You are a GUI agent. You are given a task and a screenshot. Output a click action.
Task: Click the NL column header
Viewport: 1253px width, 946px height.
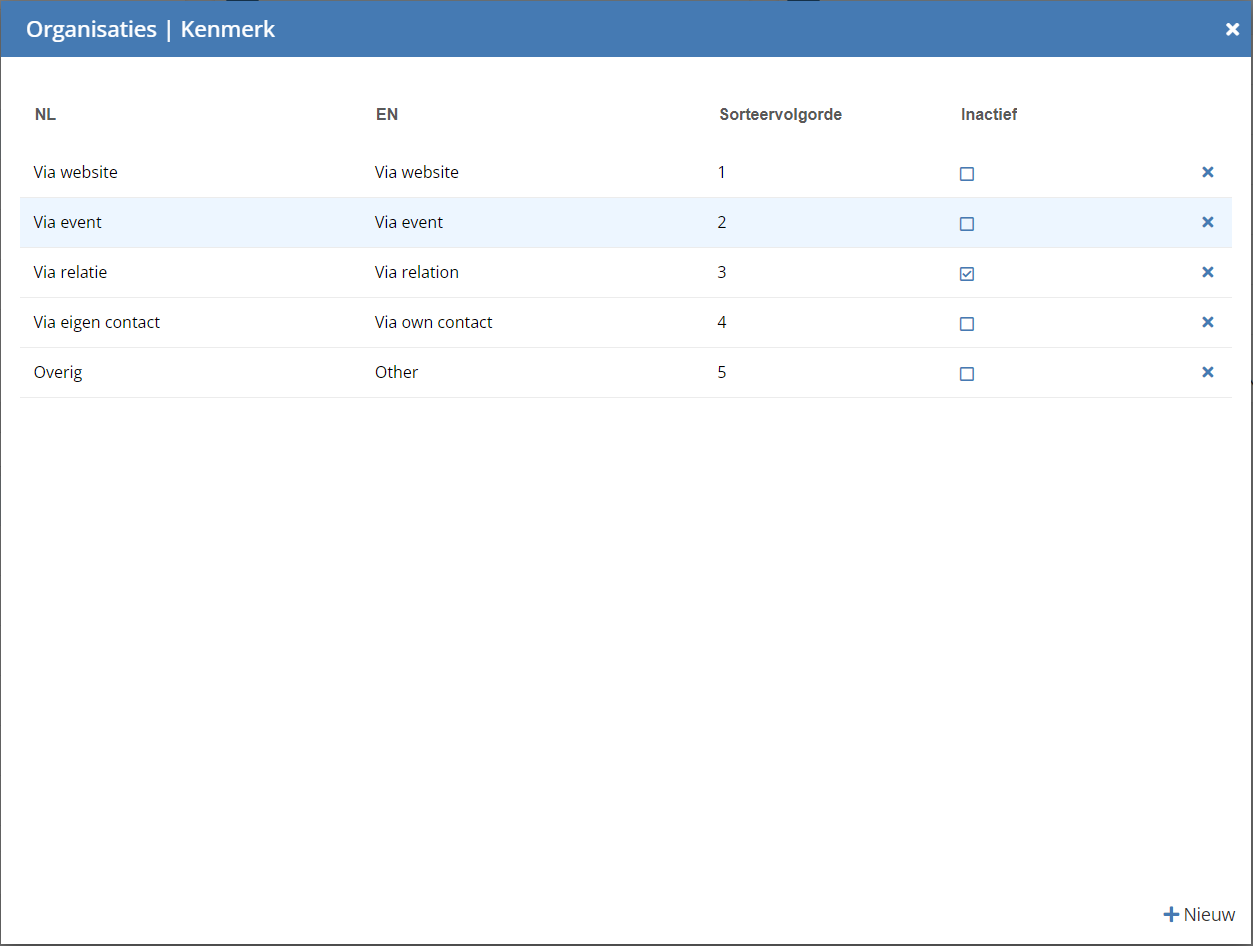45,114
